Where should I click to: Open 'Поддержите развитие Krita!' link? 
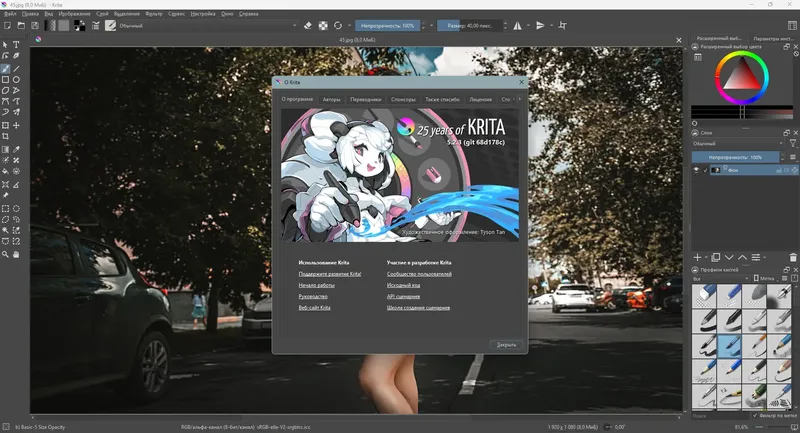pyautogui.click(x=330, y=274)
